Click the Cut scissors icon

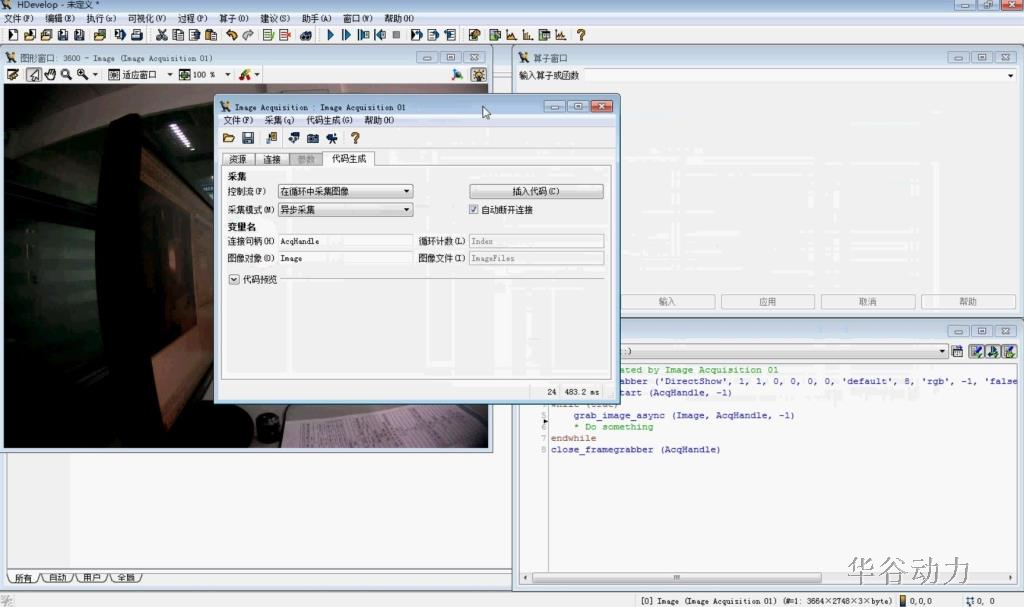point(161,35)
